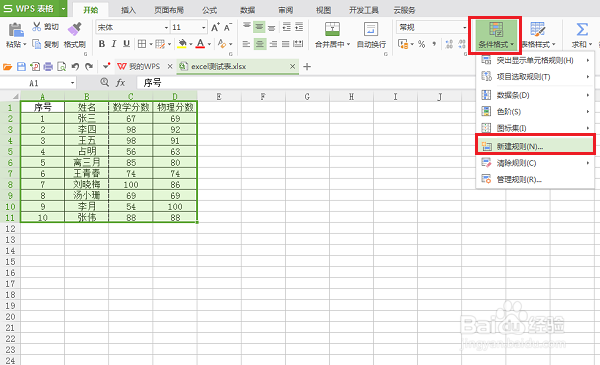Open the number format dropdown
This screenshot has height=365, width=600.
pyautogui.click(x=465, y=28)
